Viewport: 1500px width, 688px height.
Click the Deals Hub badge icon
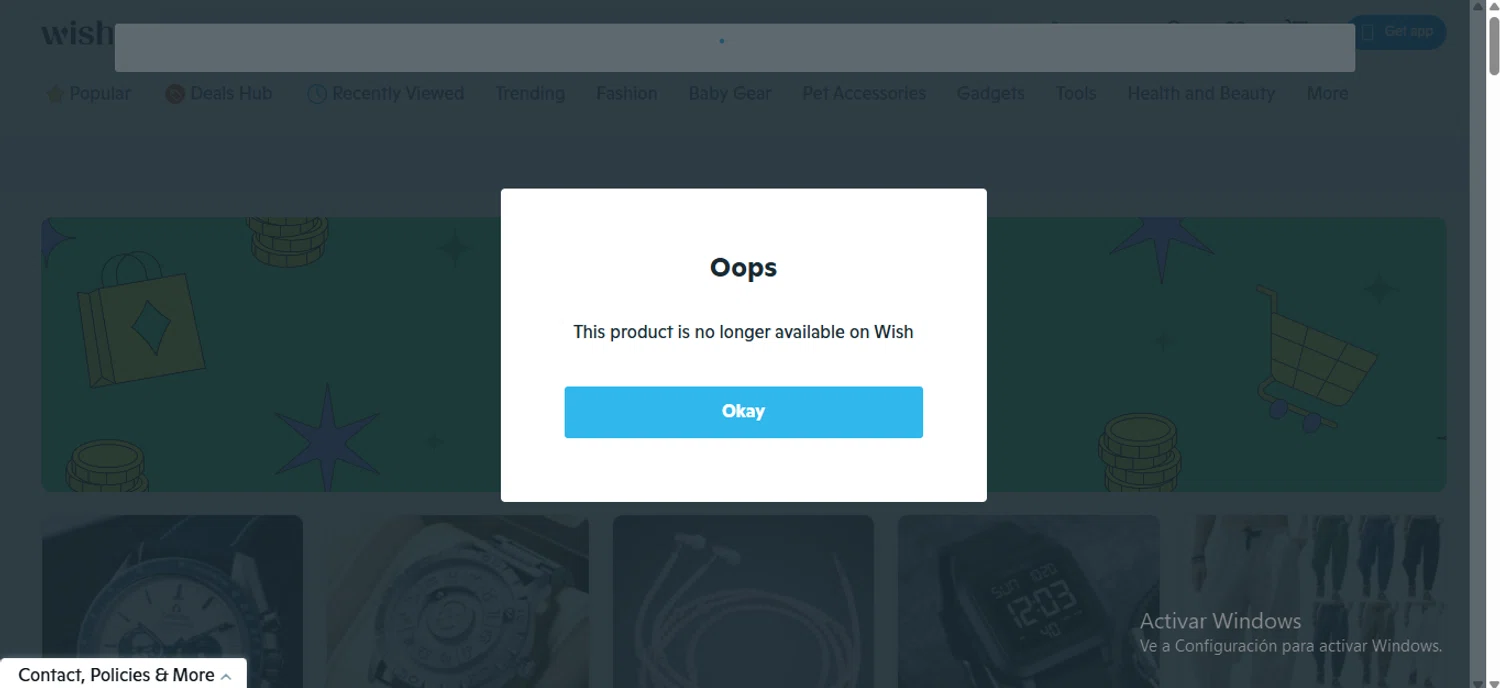coord(175,94)
